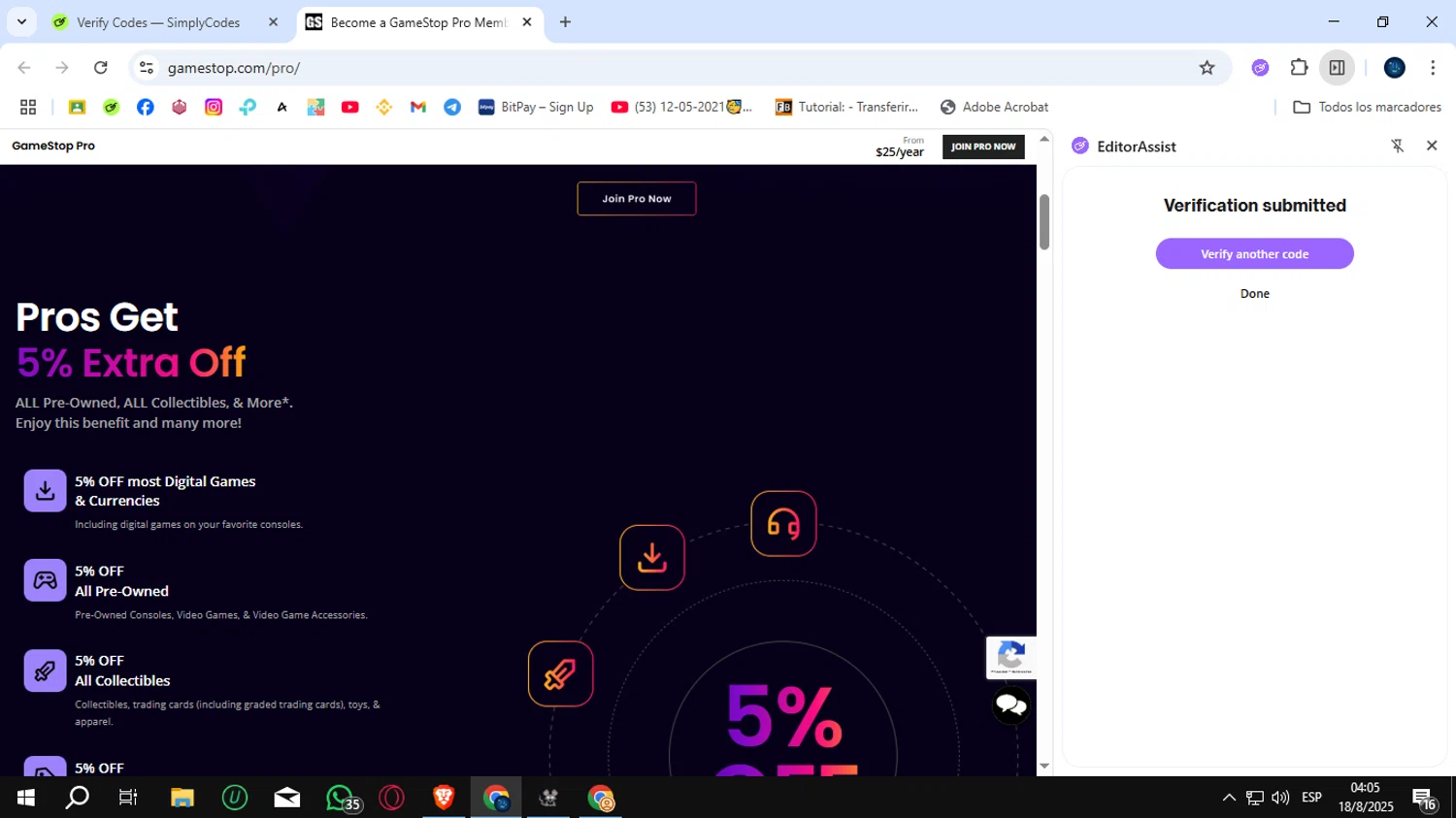The image size is (1456, 818).
Task: Click orange sword icon in the graphic
Action: coord(561,673)
